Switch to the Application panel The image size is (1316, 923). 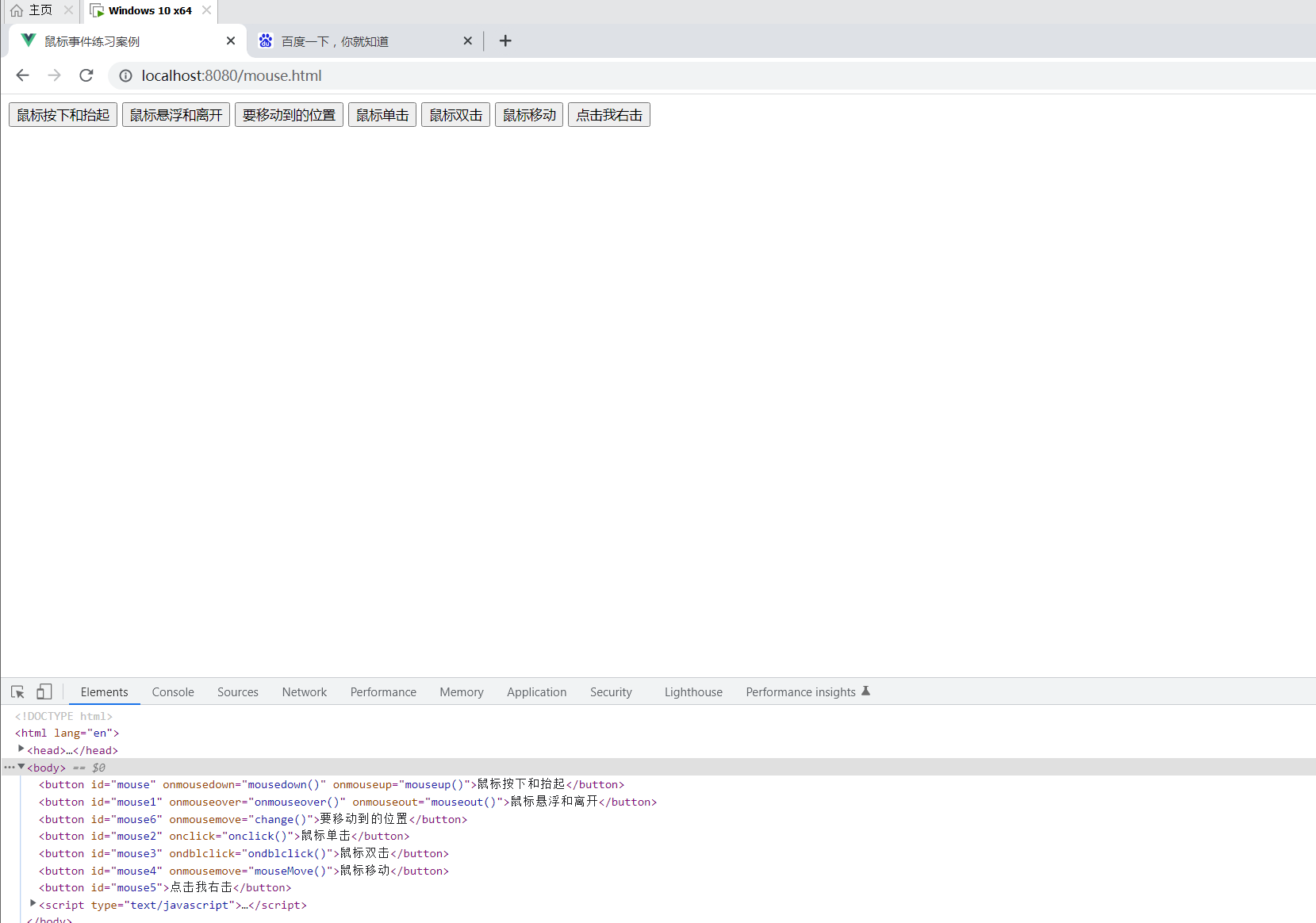(x=537, y=692)
